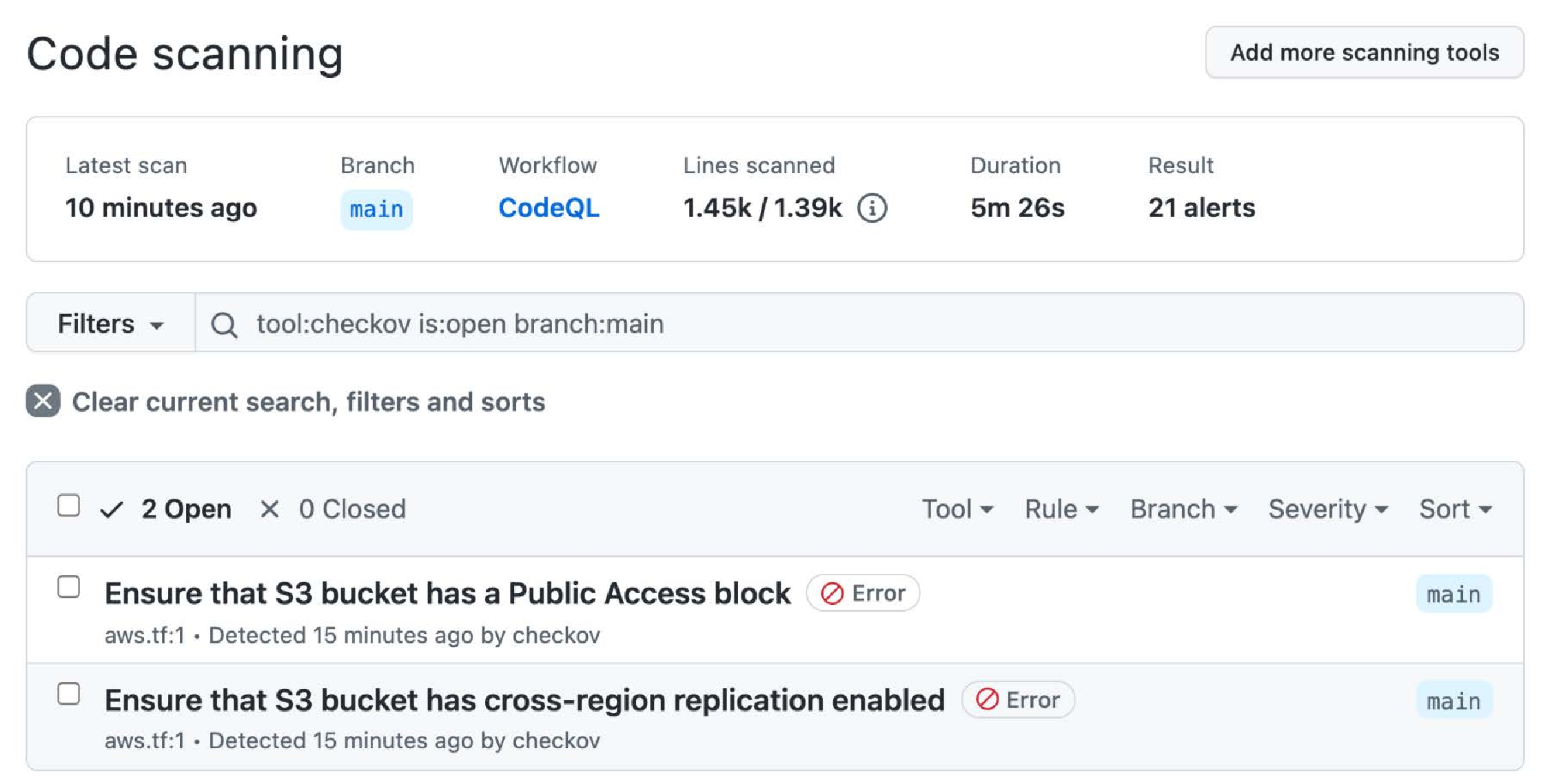
Task: Open the Sort dropdown
Action: click(1456, 509)
